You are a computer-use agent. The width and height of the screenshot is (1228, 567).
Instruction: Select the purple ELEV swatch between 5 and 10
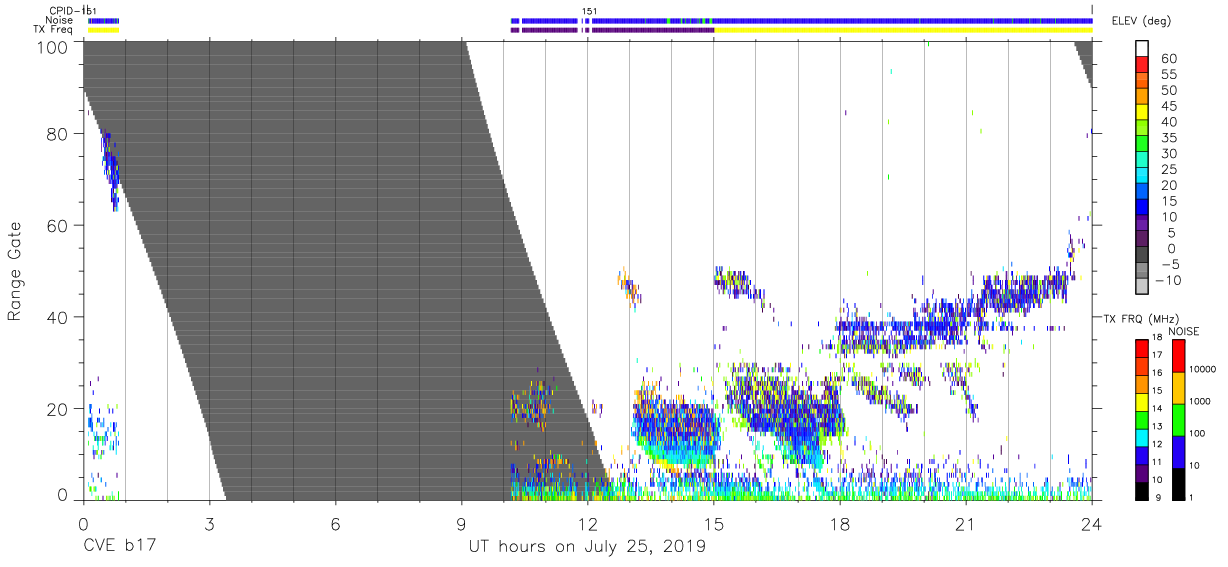point(1142,224)
